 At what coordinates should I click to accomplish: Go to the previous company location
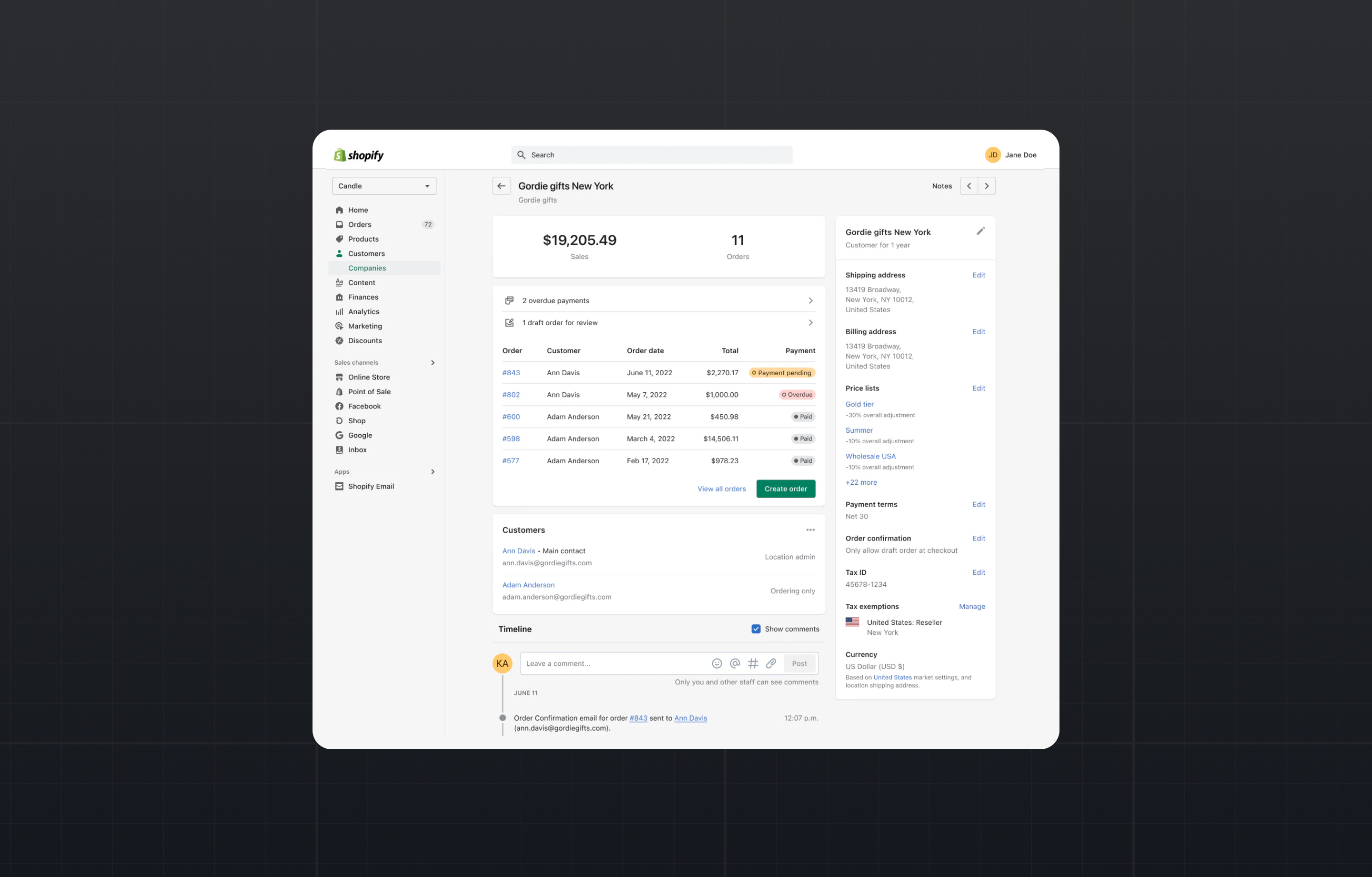tap(968, 186)
